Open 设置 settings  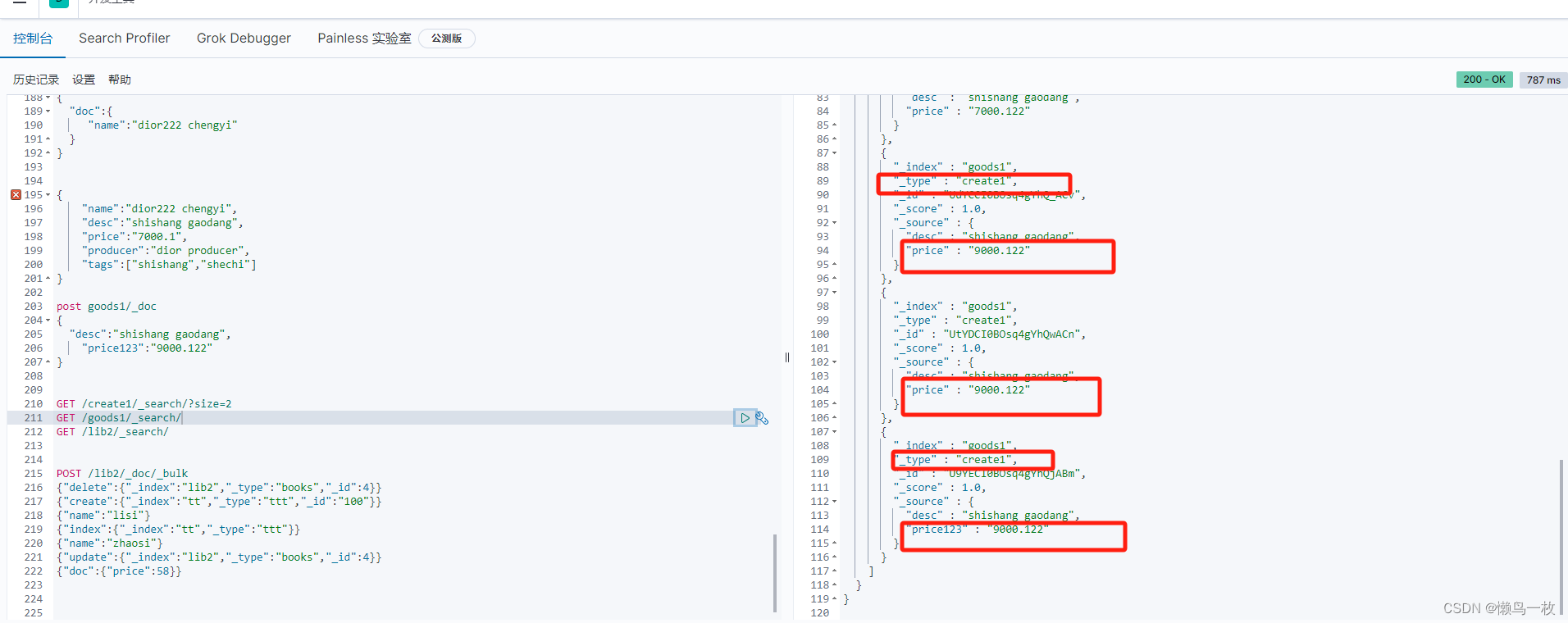84,80
